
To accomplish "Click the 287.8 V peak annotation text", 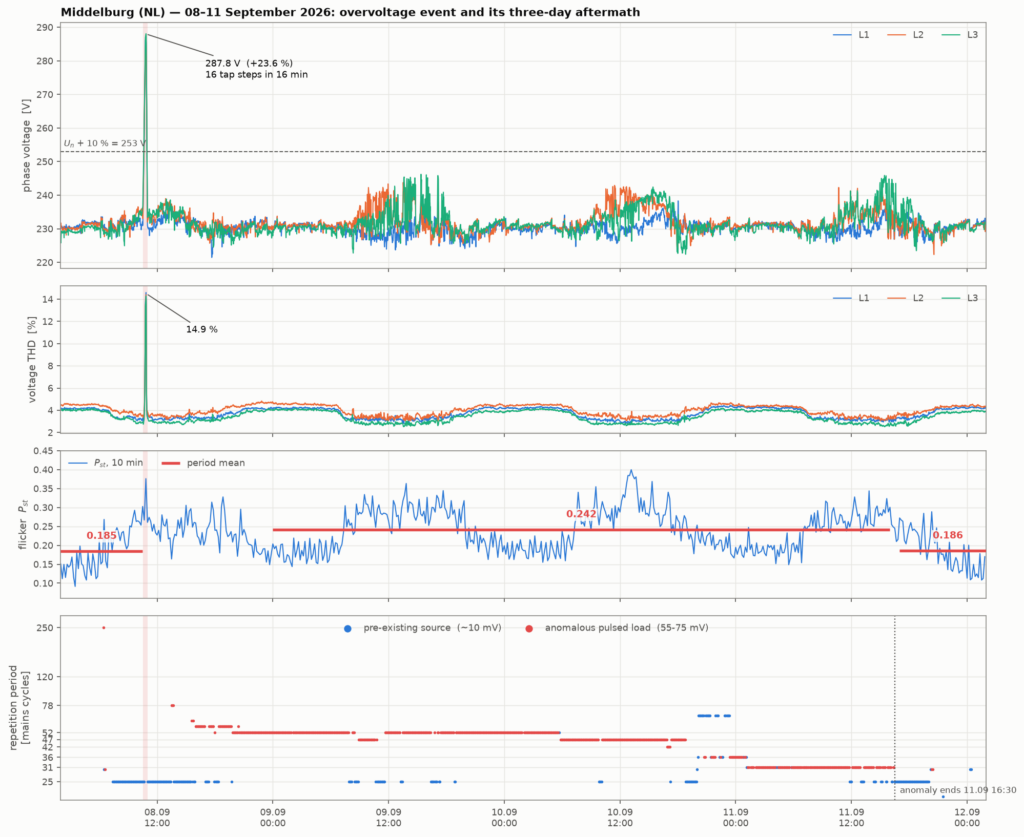I will point(249,63).
